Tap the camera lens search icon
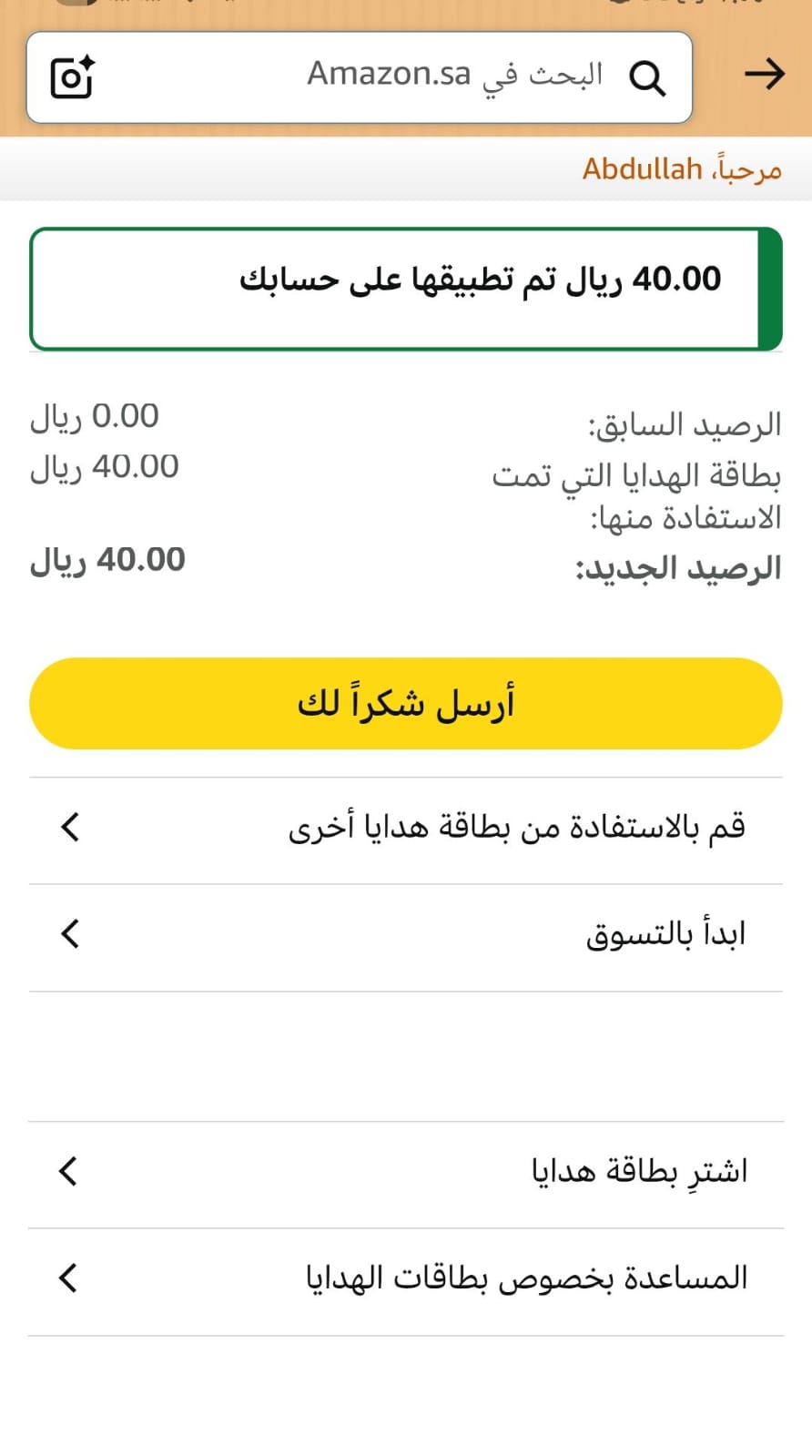The height and width of the screenshot is (1456, 812). click(73, 76)
